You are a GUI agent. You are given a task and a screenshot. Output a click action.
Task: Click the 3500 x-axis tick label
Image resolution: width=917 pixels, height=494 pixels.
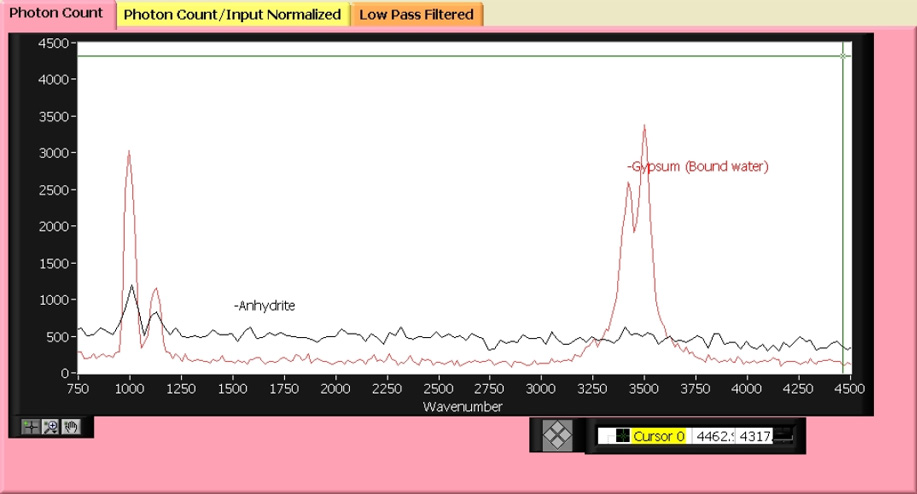(644, 389)
